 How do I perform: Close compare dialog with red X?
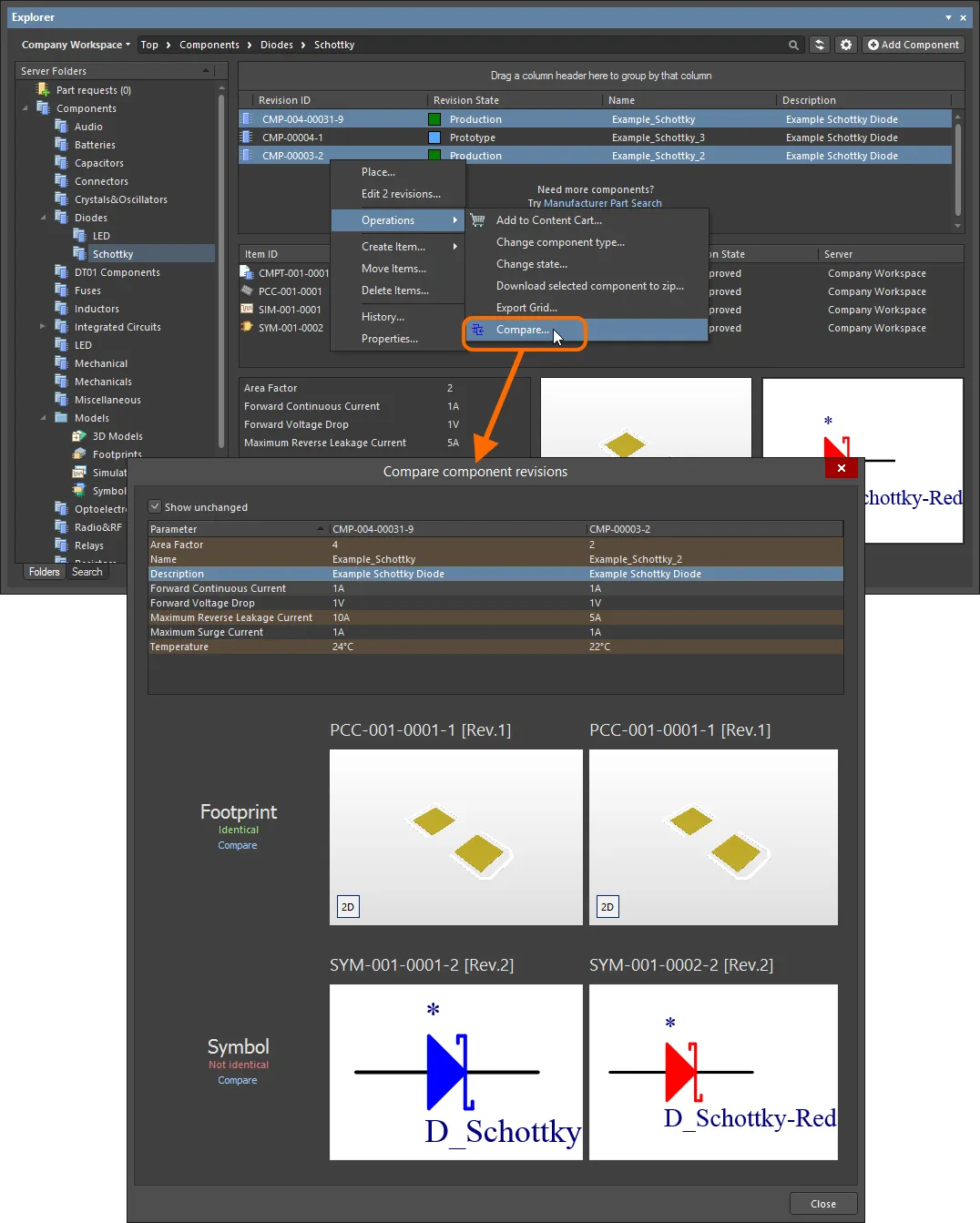[x=841, y=468]
